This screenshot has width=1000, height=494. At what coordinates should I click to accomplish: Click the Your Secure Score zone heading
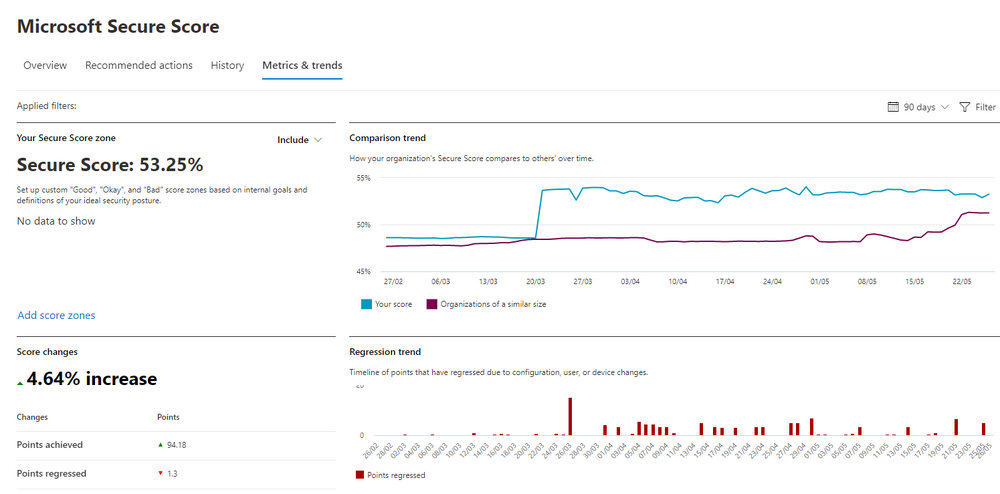coord(66,137)
